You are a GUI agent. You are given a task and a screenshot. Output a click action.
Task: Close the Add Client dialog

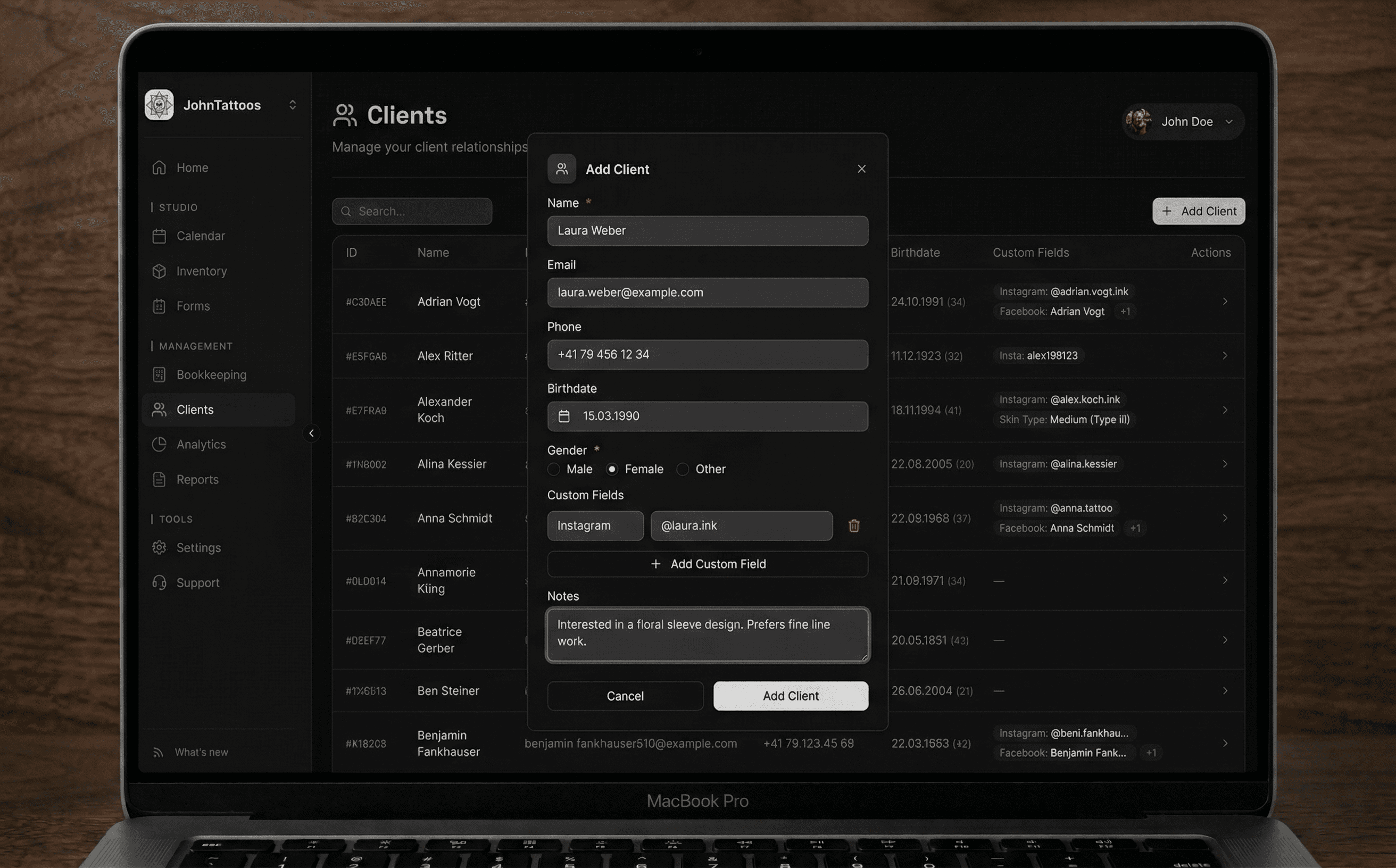point(861,169)
